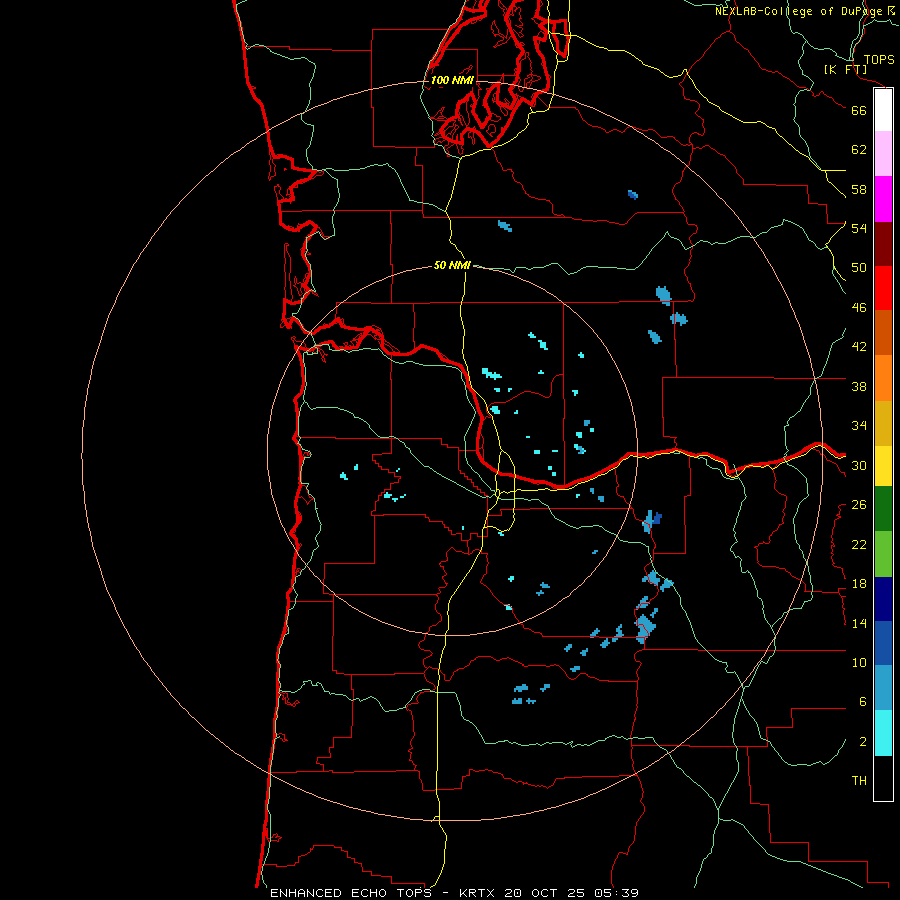This screenshot has width=900, height=900.
Task: Click the legend value "50"
Action: (859, 268)
